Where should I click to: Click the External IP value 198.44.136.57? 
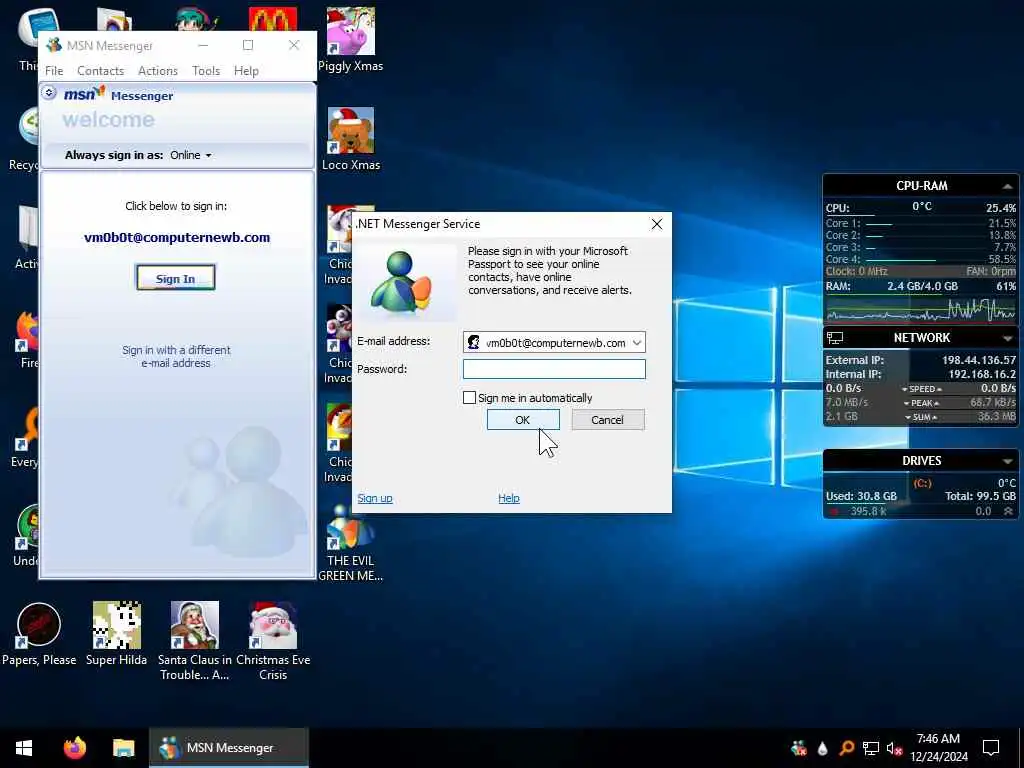point(978,360)
